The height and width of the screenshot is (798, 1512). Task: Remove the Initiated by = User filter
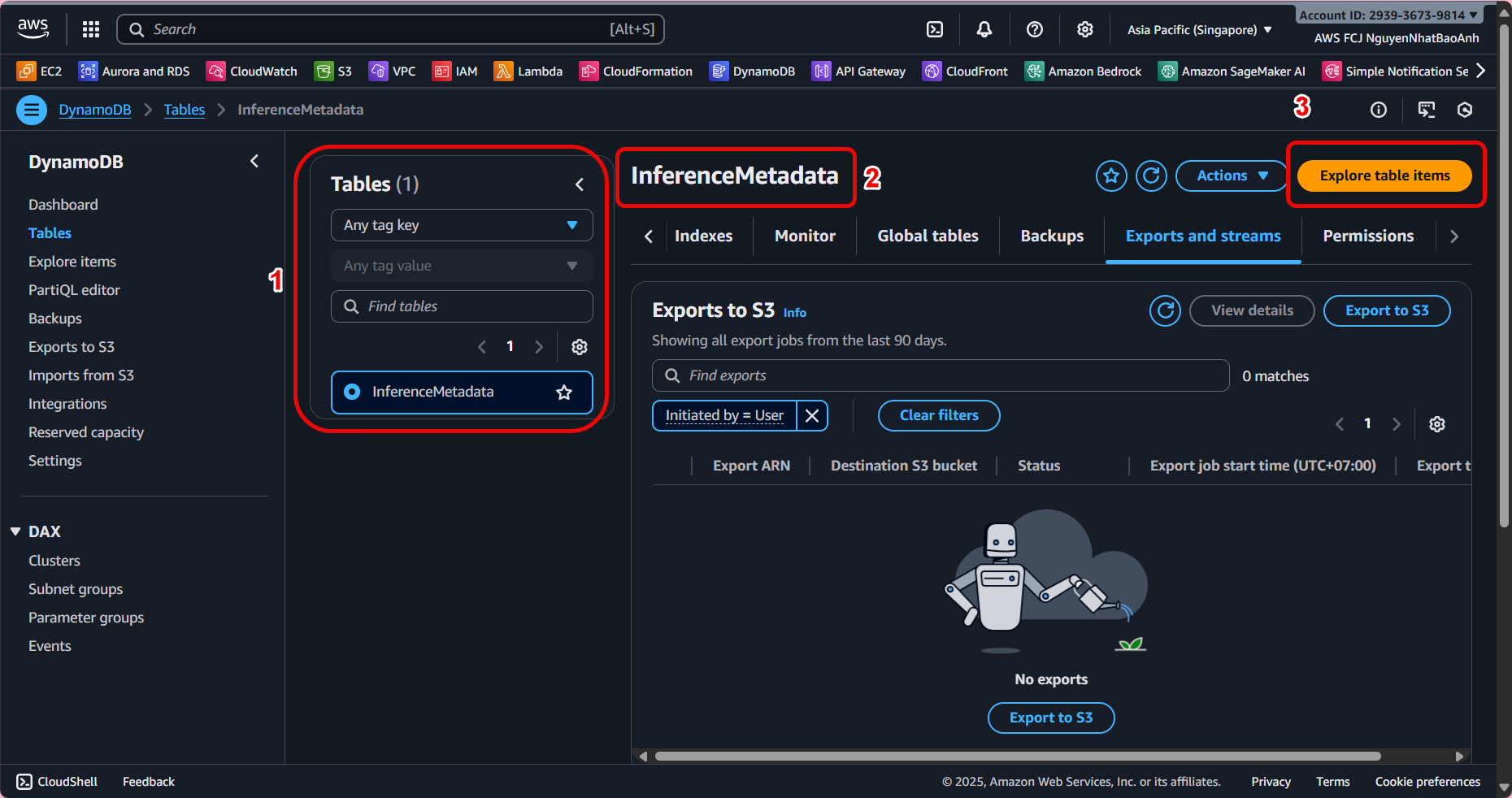(812, 416)
